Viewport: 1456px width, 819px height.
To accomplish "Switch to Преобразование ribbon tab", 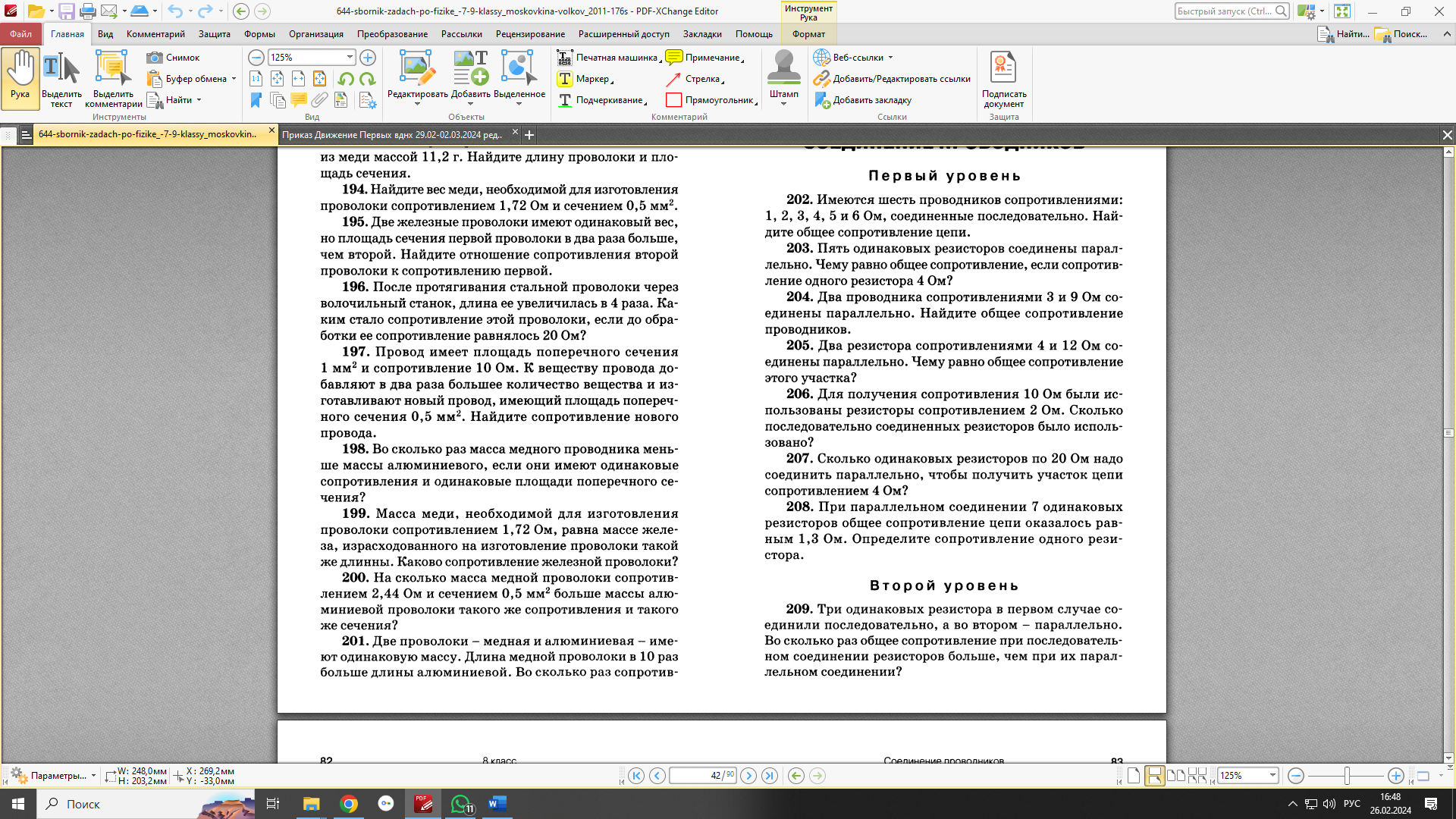I will (392, 34).
